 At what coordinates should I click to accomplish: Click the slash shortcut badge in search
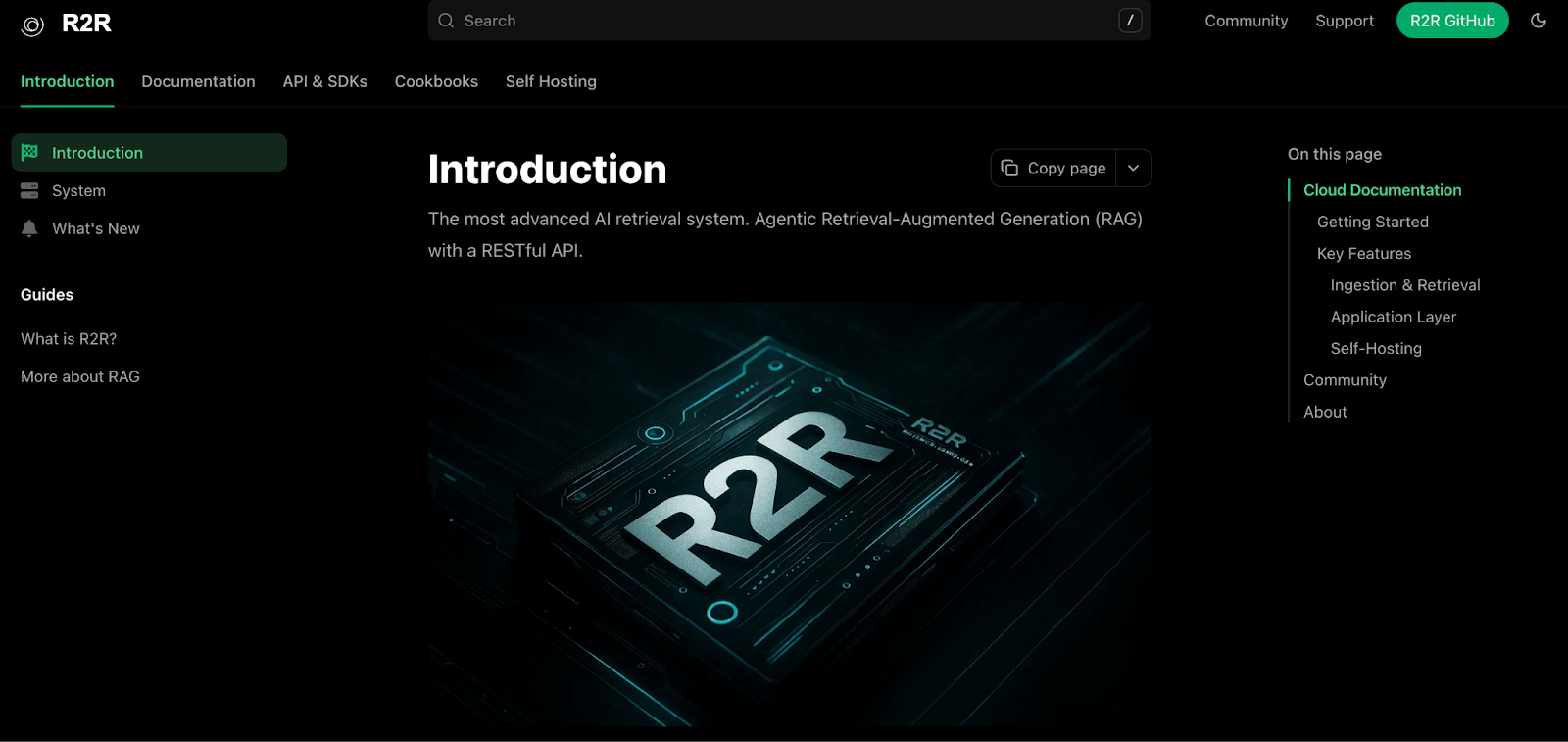point(1130,21)
